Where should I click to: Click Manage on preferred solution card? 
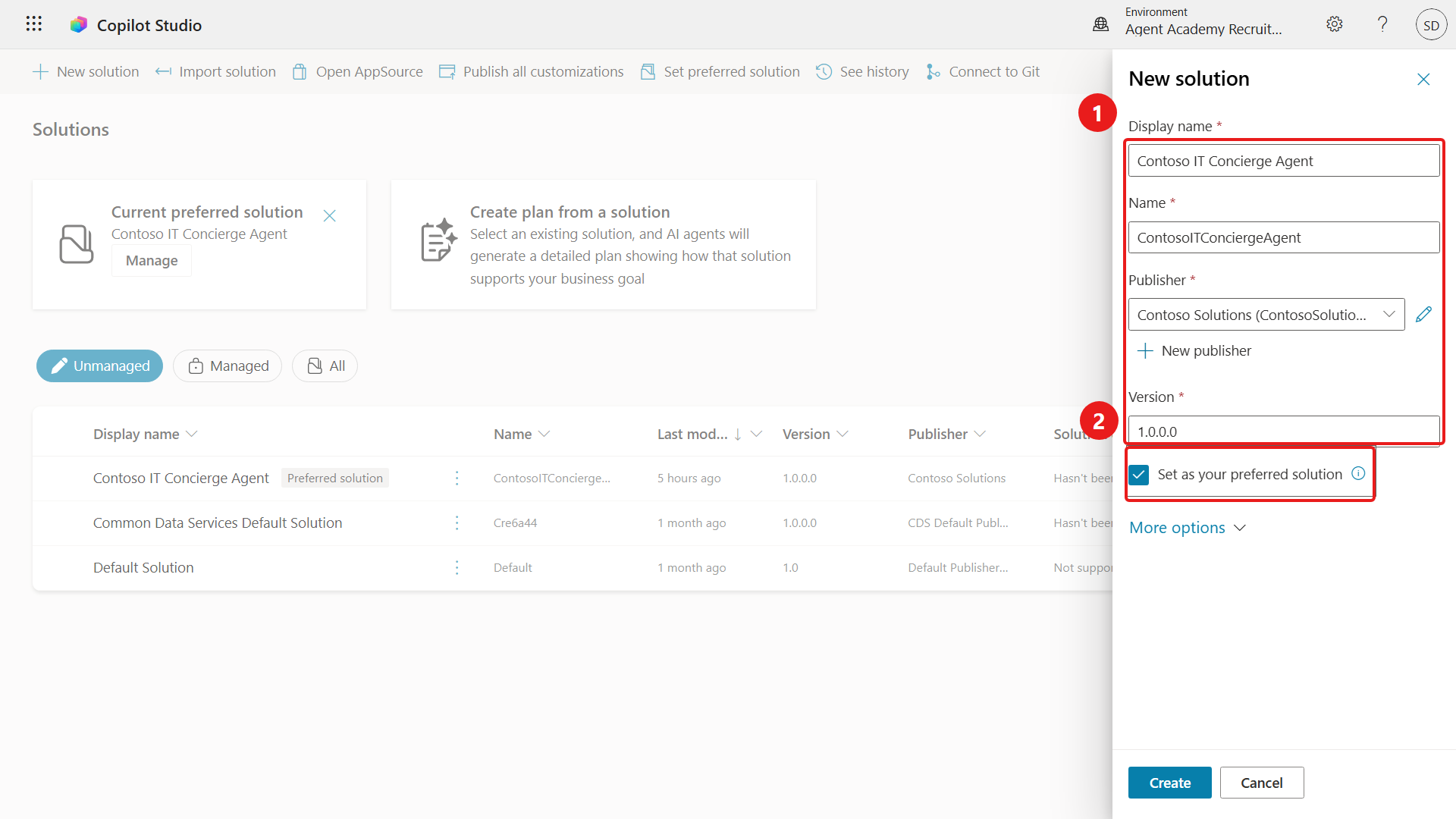tap(152, 260)
